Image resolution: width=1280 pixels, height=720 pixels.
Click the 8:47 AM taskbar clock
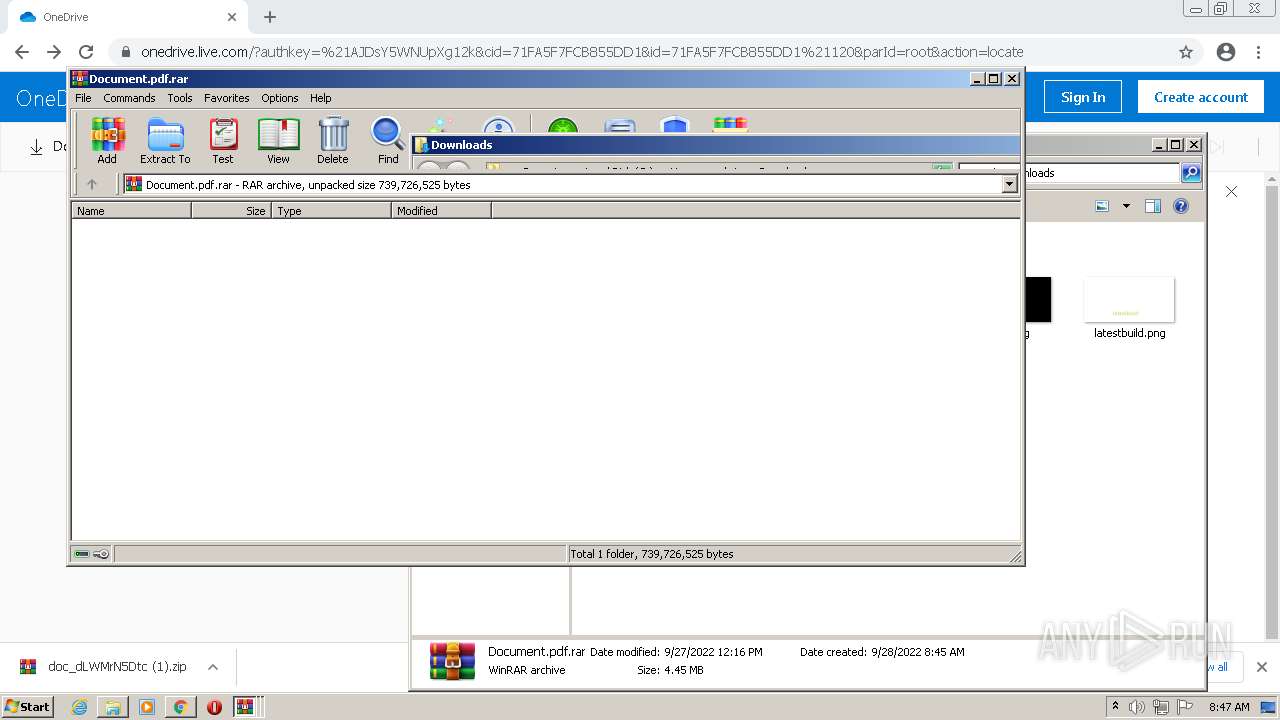[x=1229, y=707]
